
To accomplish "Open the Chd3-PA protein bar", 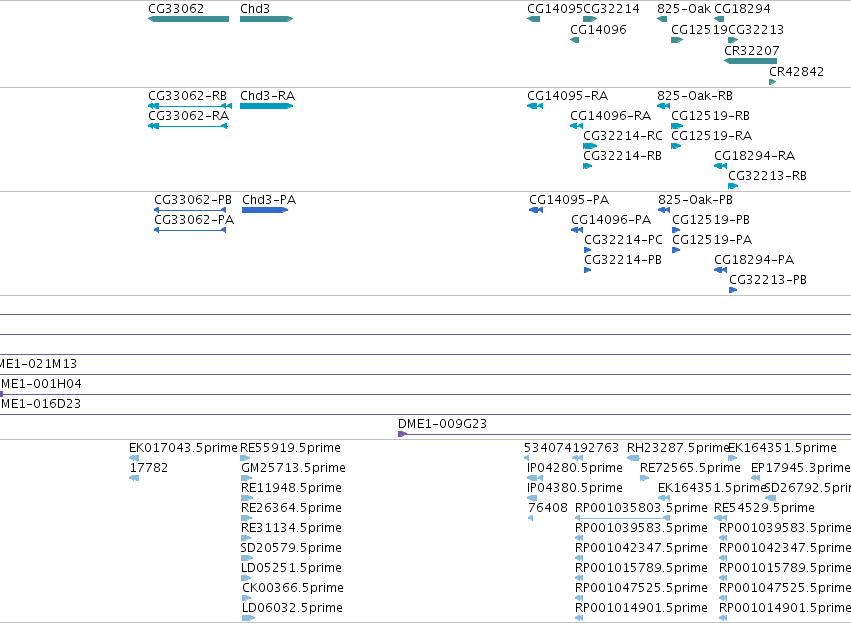I will click(x=265, y=210).
